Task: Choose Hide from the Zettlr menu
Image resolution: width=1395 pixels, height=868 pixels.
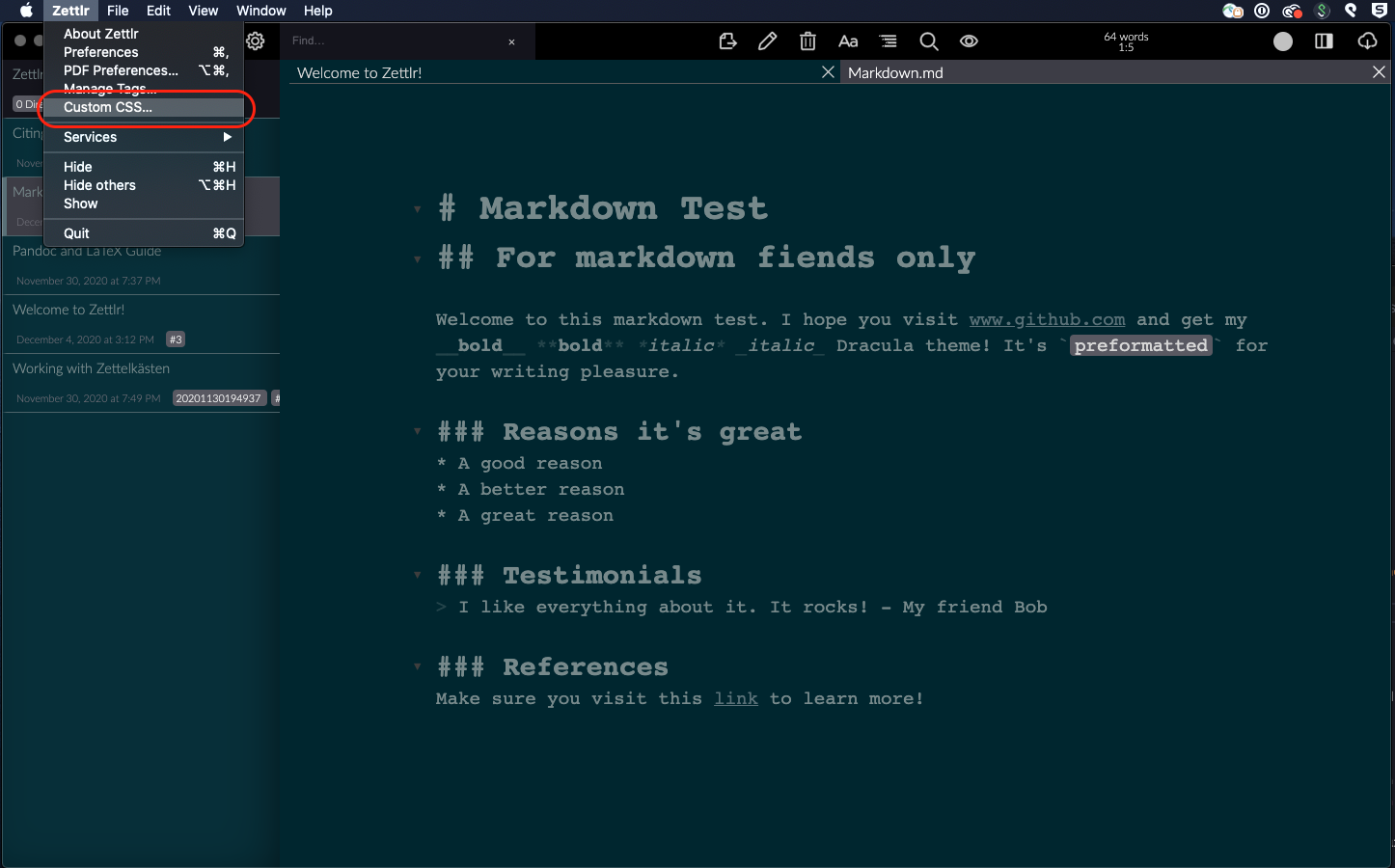Action: point(144,167)
